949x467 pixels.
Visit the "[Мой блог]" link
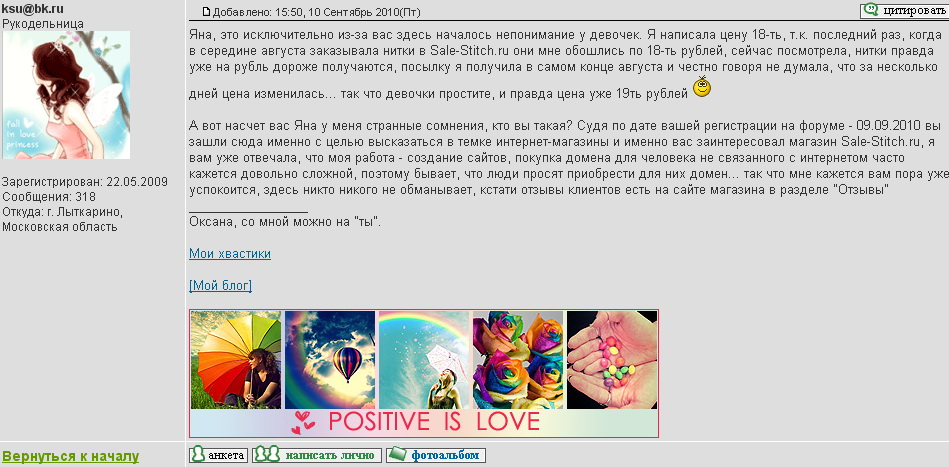click(x=220, y=286)
